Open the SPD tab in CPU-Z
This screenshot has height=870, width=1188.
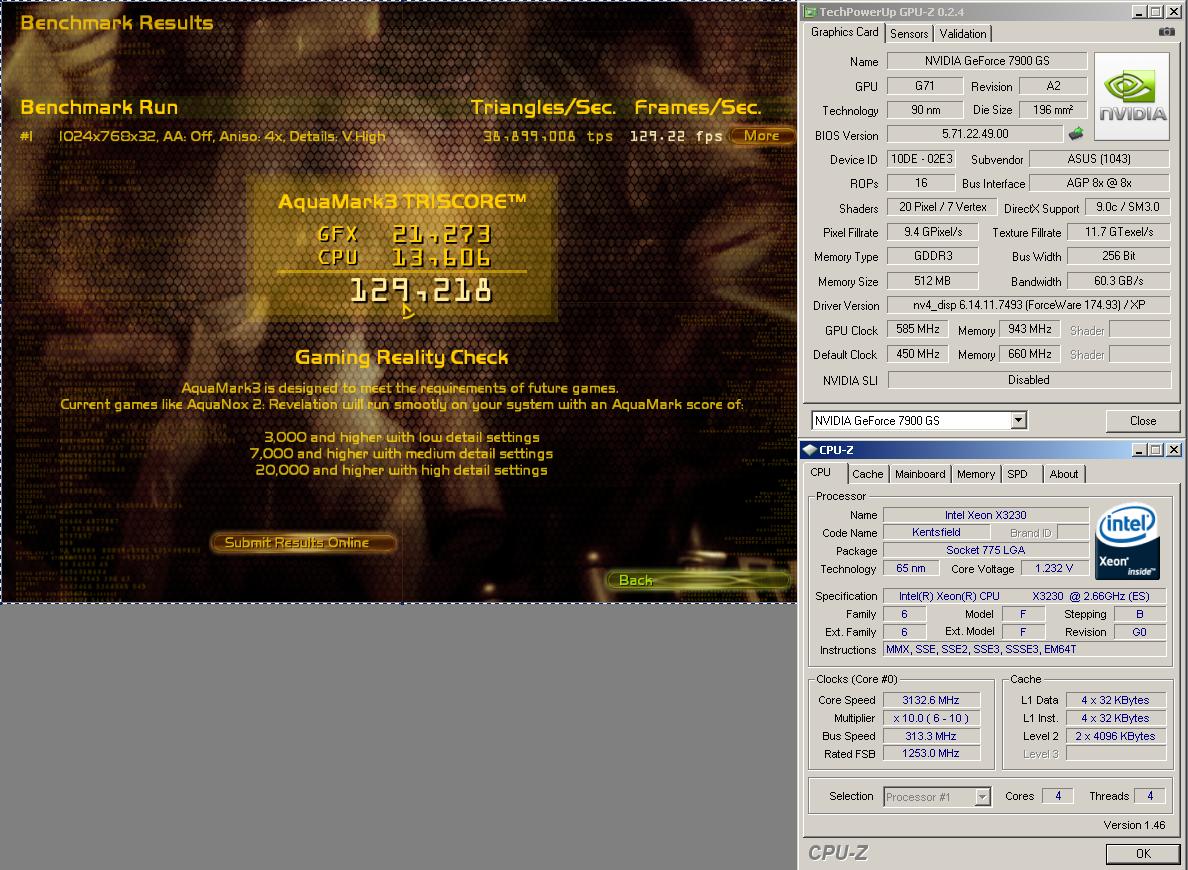point(1018,474)
